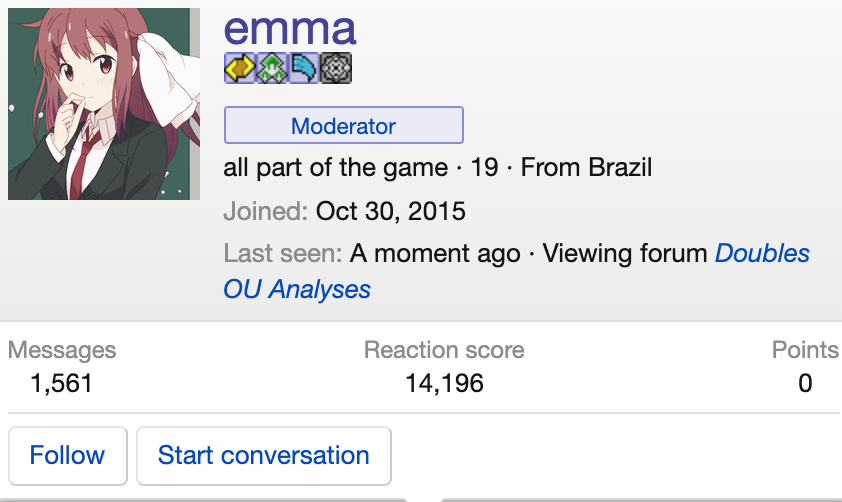Click the Messages label
The width and height of the screenshot is (842, 502).
click(62, 350)
